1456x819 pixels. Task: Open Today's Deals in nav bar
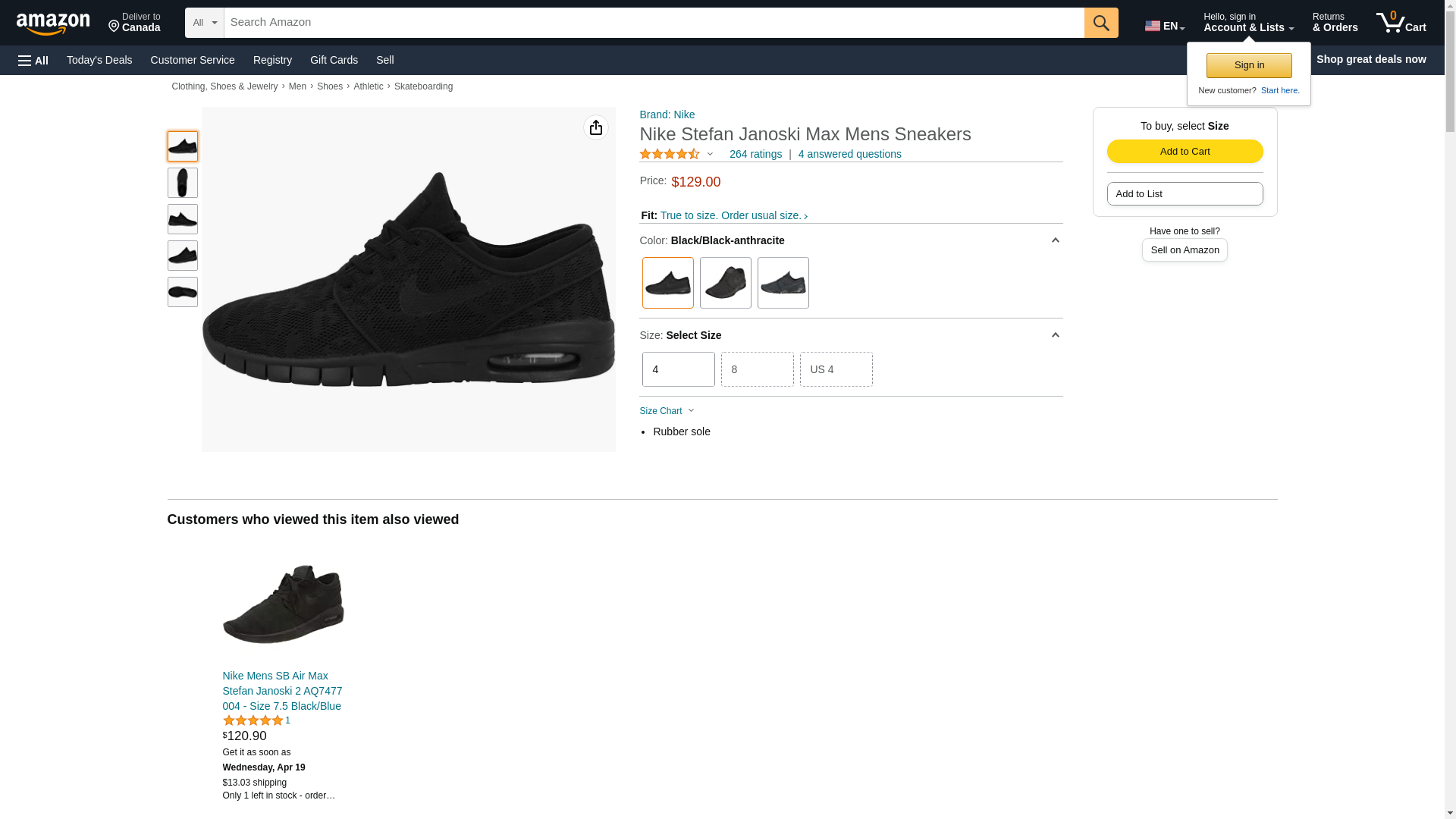click(x=99, y=60)
